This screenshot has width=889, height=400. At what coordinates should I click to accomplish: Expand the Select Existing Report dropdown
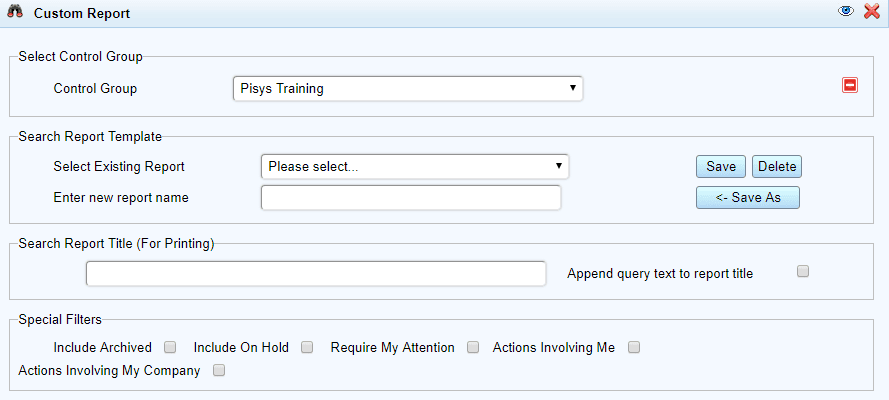click(414, 167)
